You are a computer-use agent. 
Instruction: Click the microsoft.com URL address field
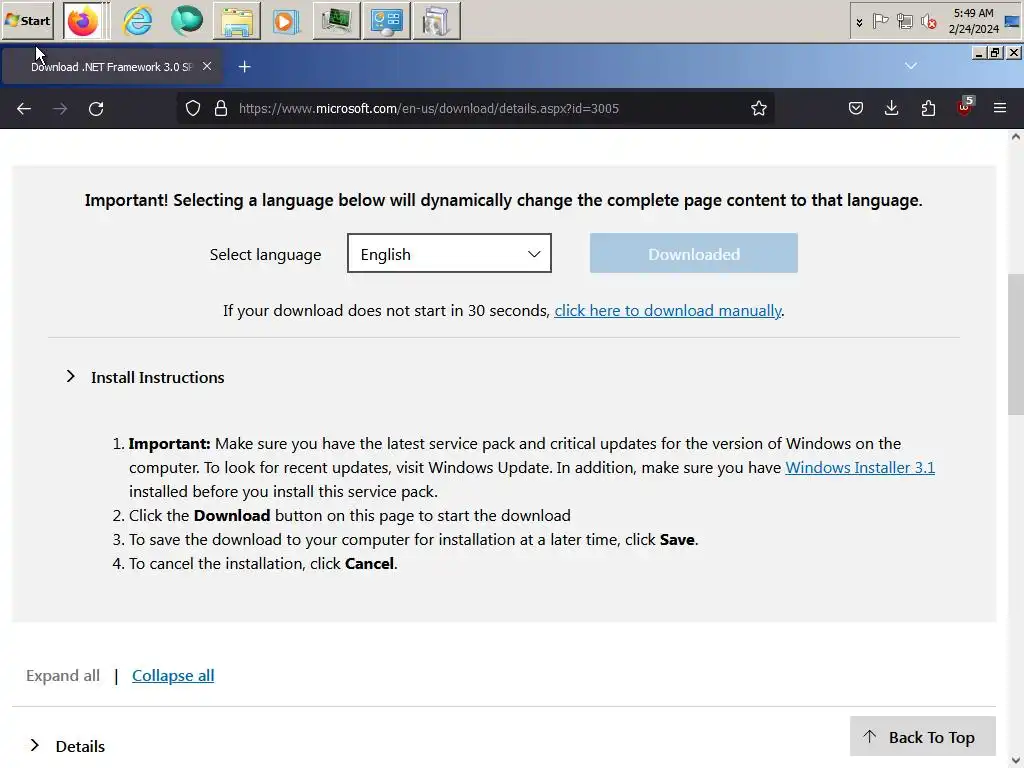428,108
